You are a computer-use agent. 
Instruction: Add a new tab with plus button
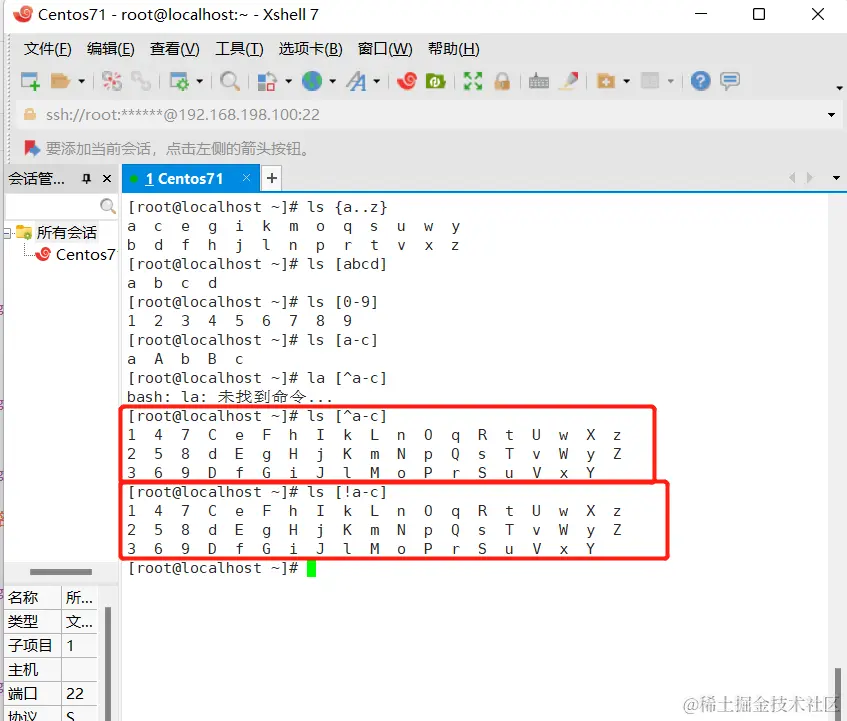point(272,178)
